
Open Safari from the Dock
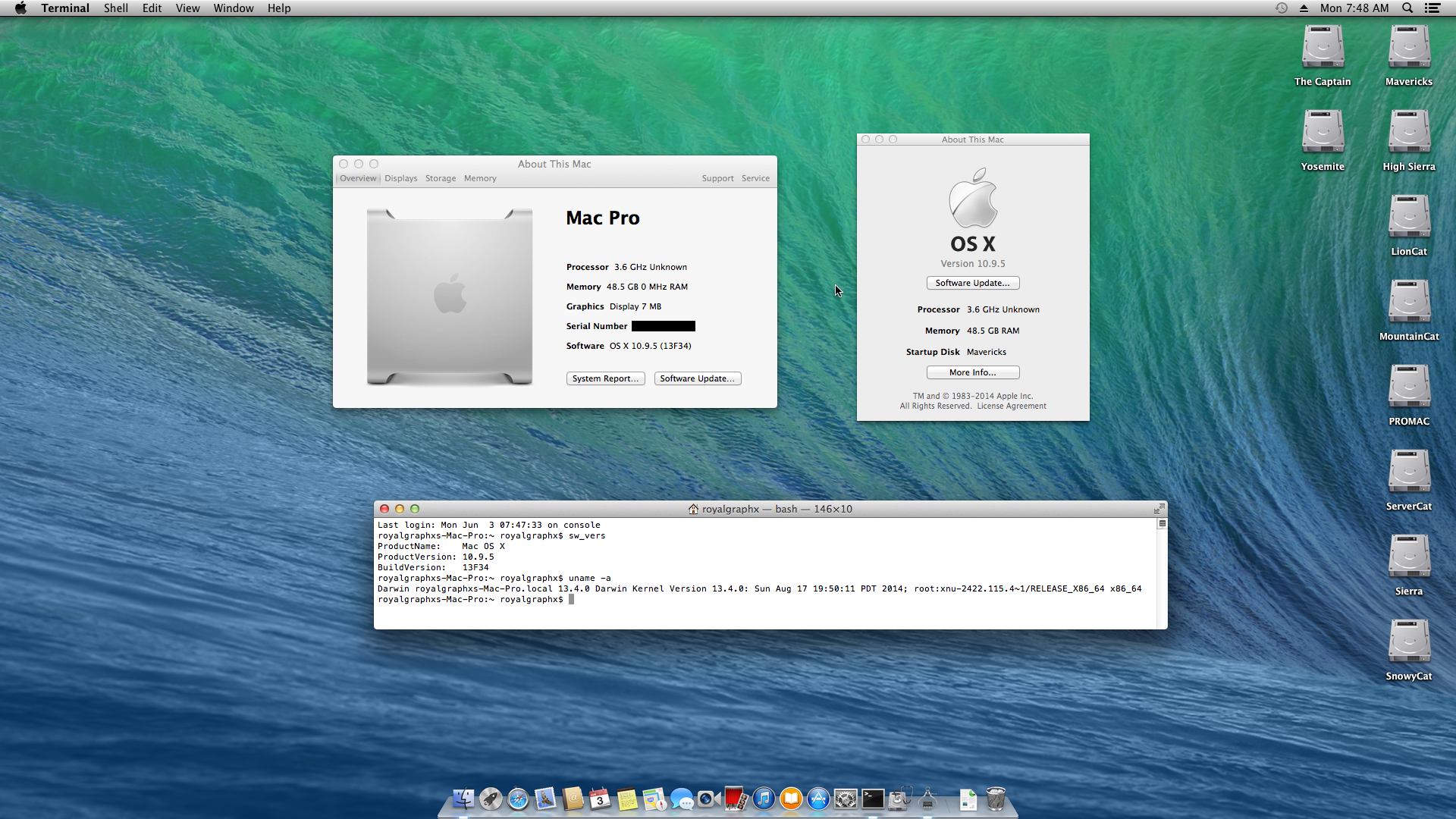pos(518,799)
